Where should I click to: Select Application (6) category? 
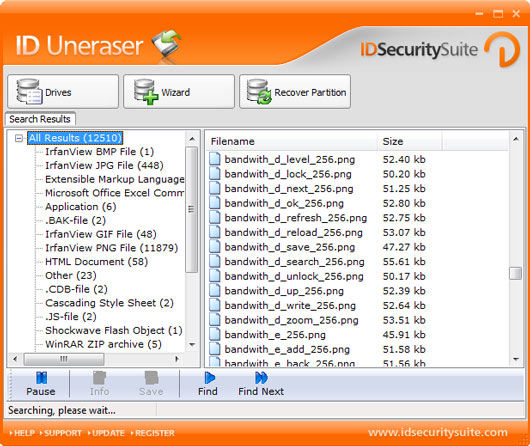[x=80, y=207]
